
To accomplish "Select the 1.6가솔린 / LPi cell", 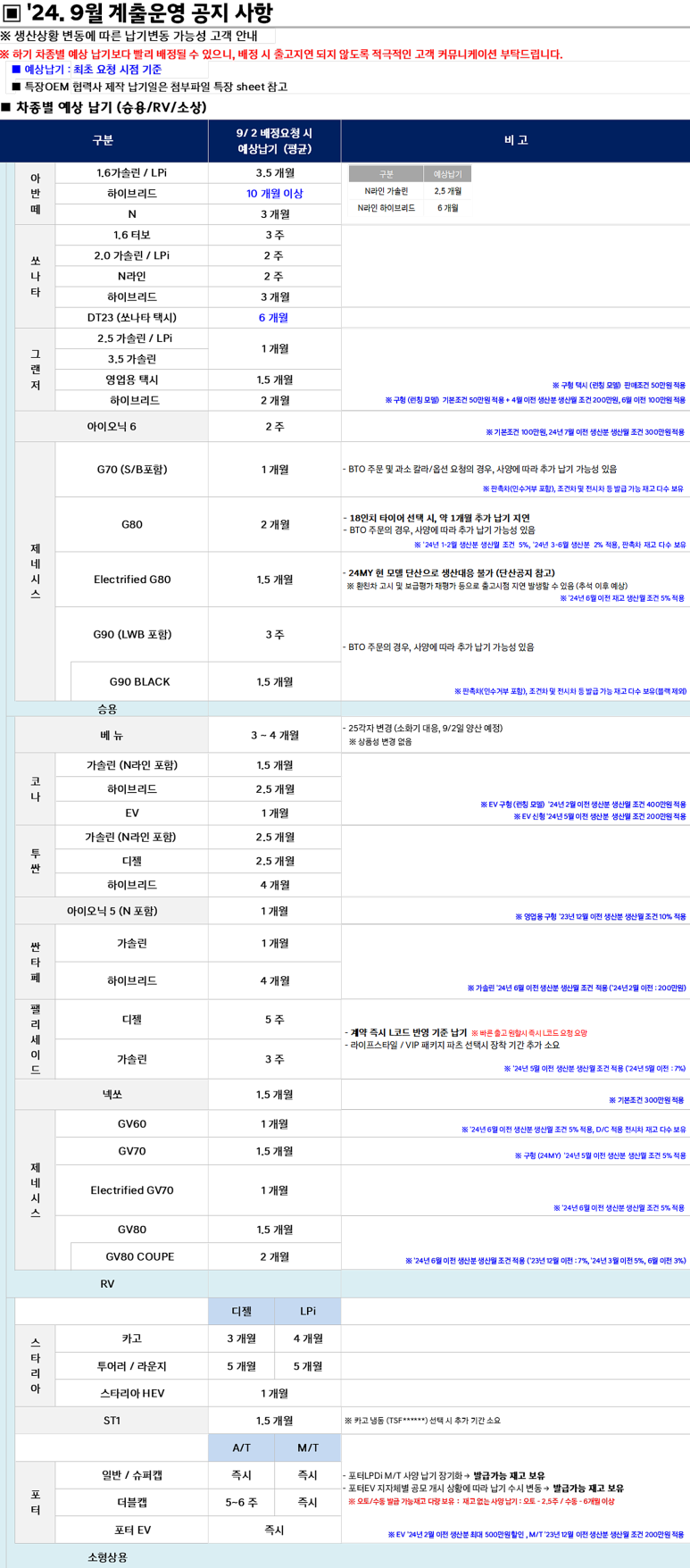I will [132, 173].
